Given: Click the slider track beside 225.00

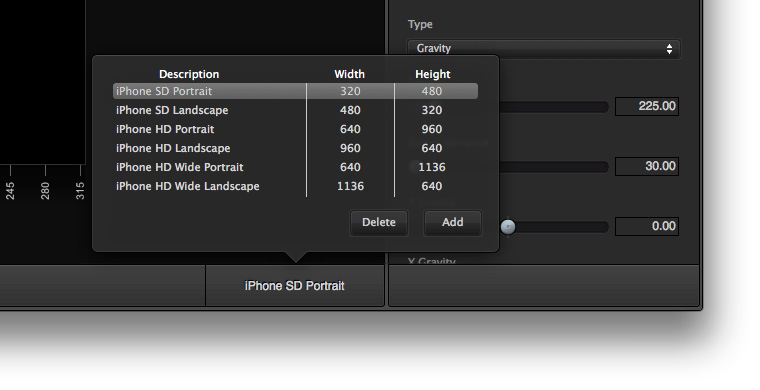Looking at the screenshot, I should coord(554,107).
